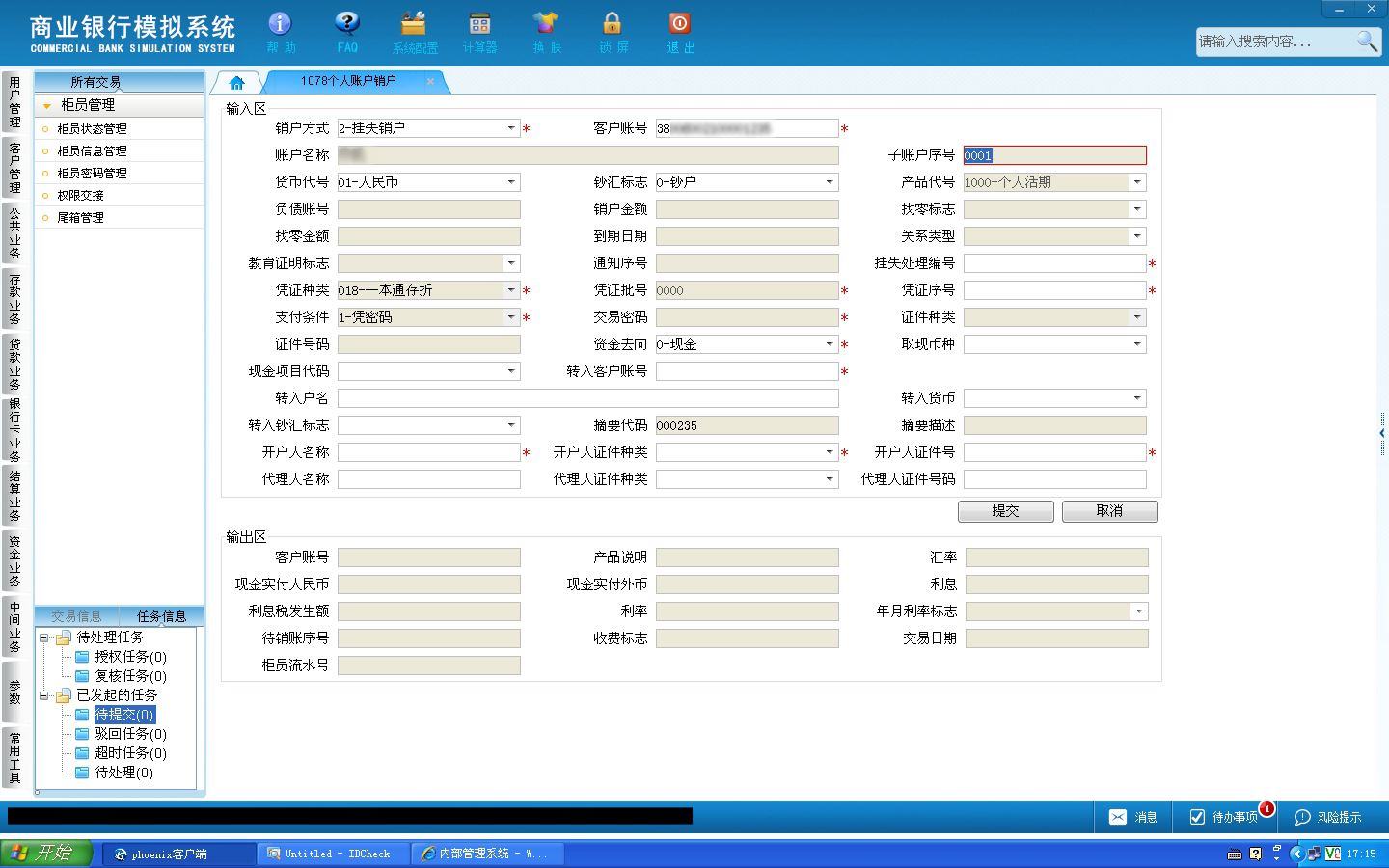Open the 转入钞汇标志 dropdown
This screenshot has height=868, width=1389.
pos(511,425)
